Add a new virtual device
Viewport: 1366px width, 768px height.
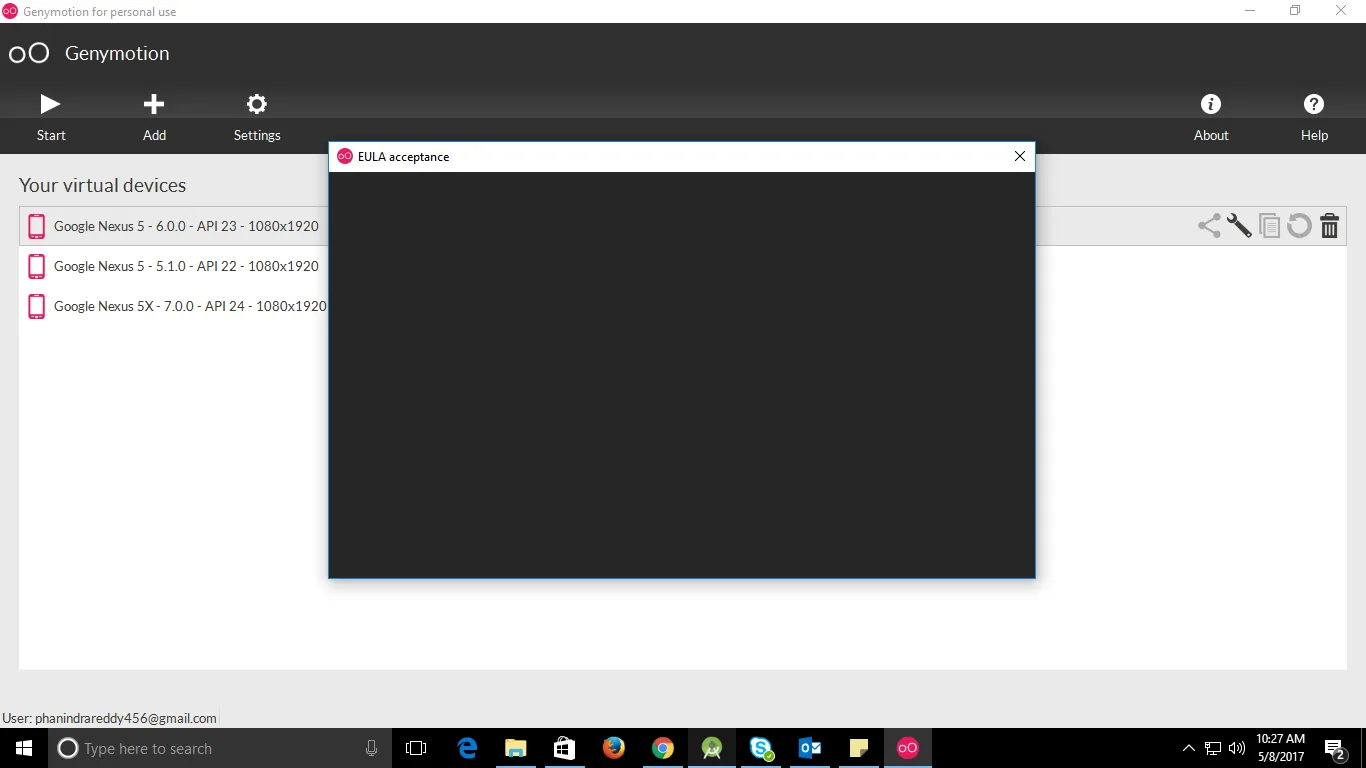tap(154, 117)
